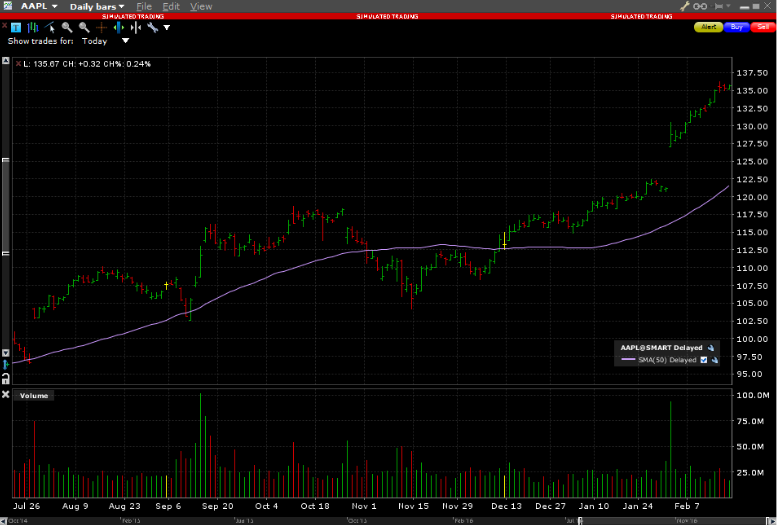Image resolution: width=777 pixels, height=525 pixels.
Task: Edit AAPL@SMART legend with wrench icon
Action: coord(711,348)
